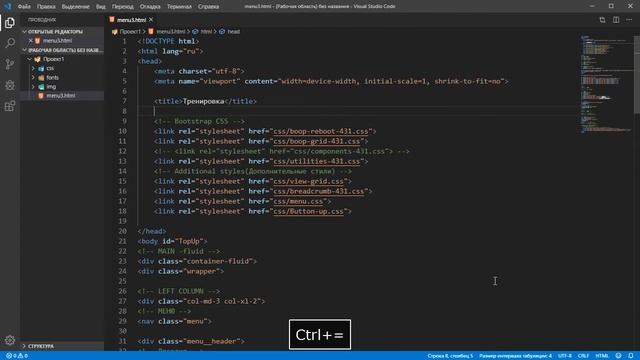
Task: Open the Файл menu
Action: (24, 7)
